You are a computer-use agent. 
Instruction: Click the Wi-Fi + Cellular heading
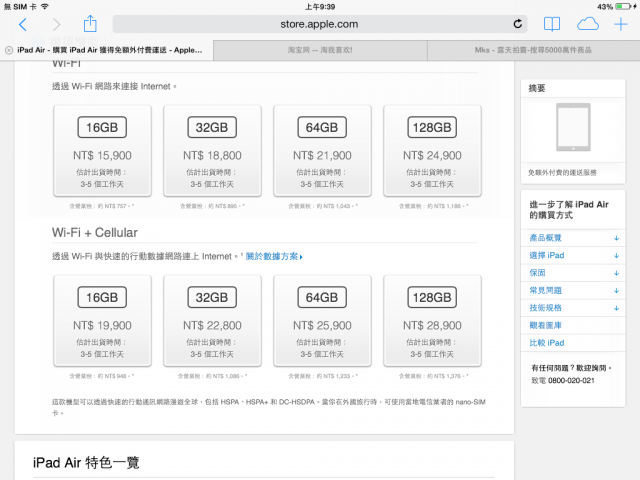coord(95,233)
